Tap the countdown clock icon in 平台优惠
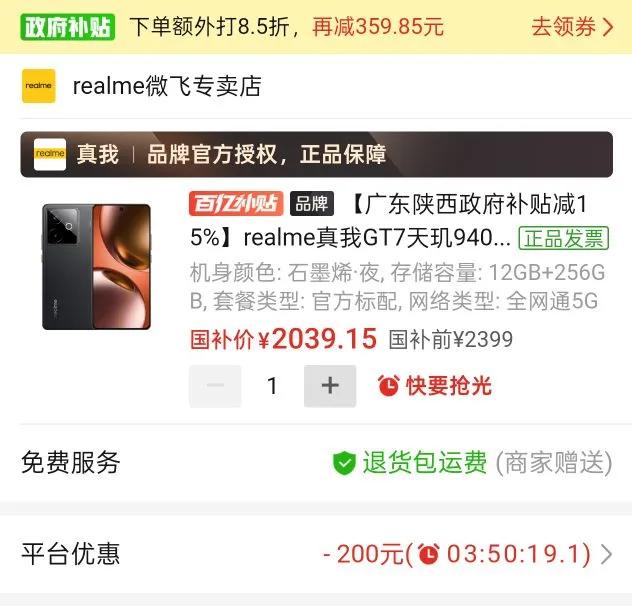 (x=428, y=554)
